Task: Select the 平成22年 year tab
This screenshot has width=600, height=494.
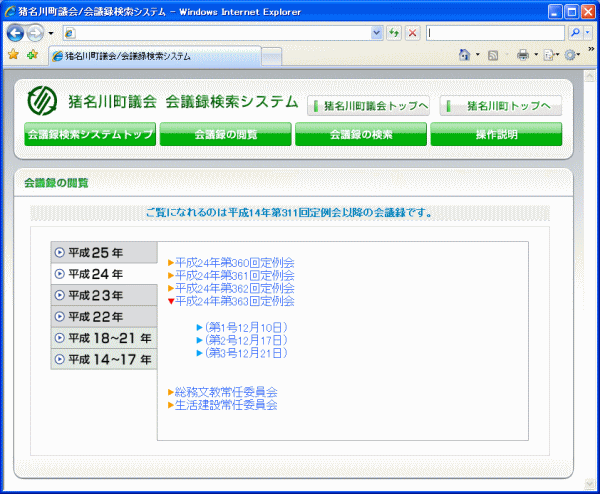Action: (104, 317)
